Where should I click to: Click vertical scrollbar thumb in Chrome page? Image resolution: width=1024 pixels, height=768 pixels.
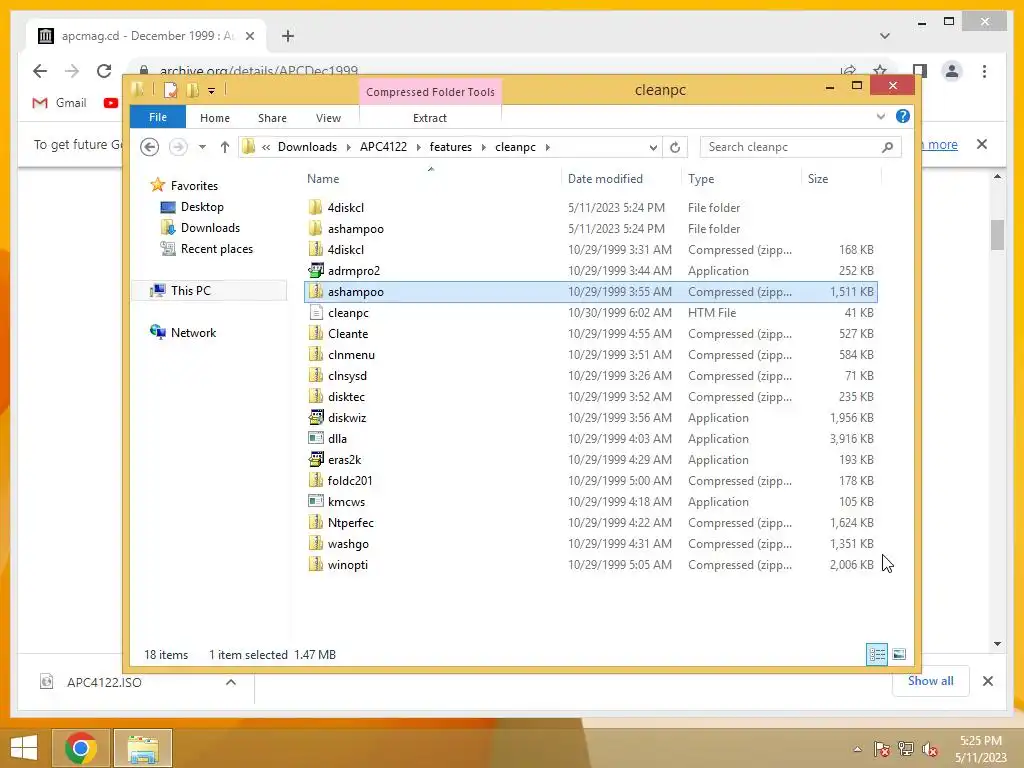coord(997,235)
